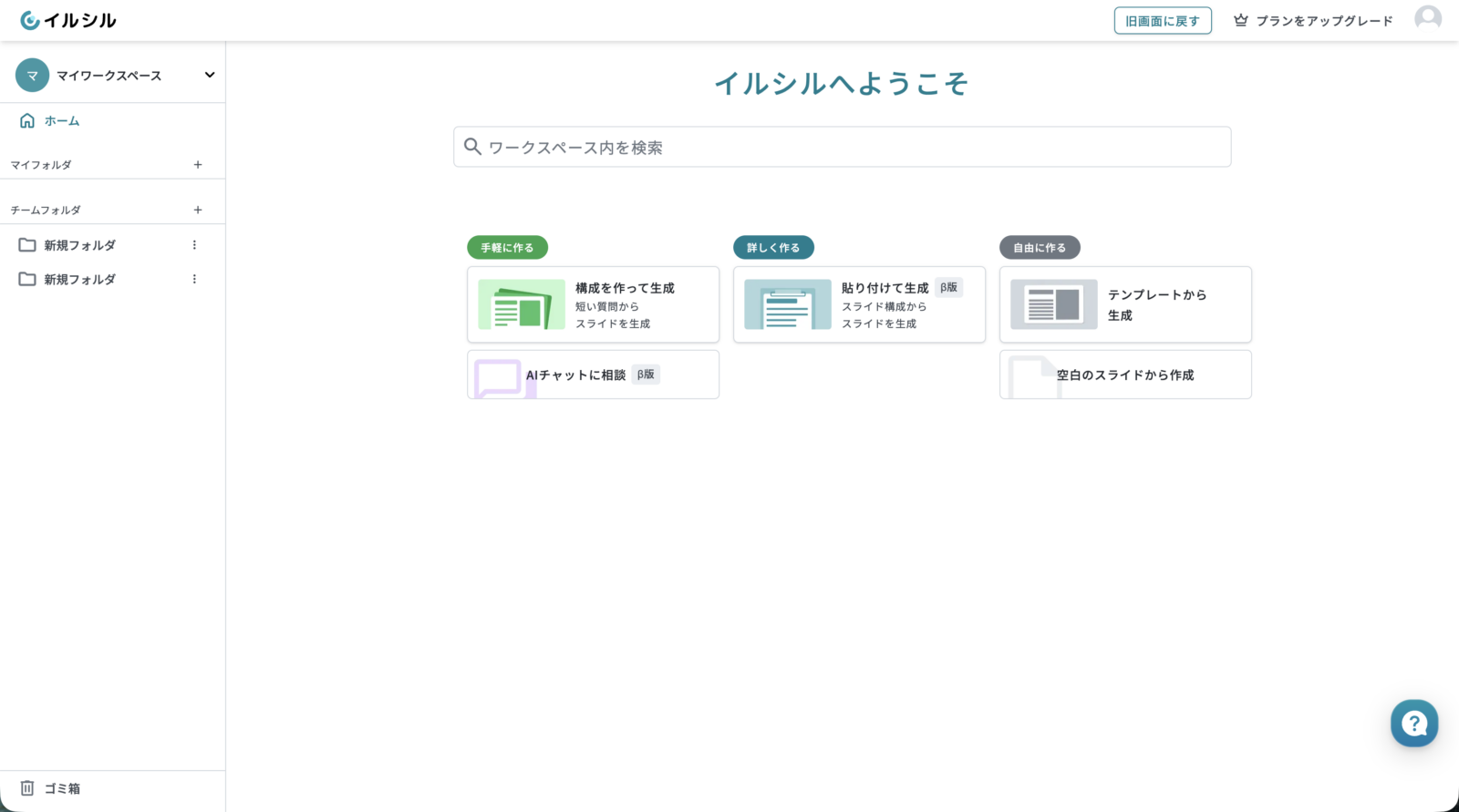Create from 空白のスライドから作成

tap(1125, 375)
